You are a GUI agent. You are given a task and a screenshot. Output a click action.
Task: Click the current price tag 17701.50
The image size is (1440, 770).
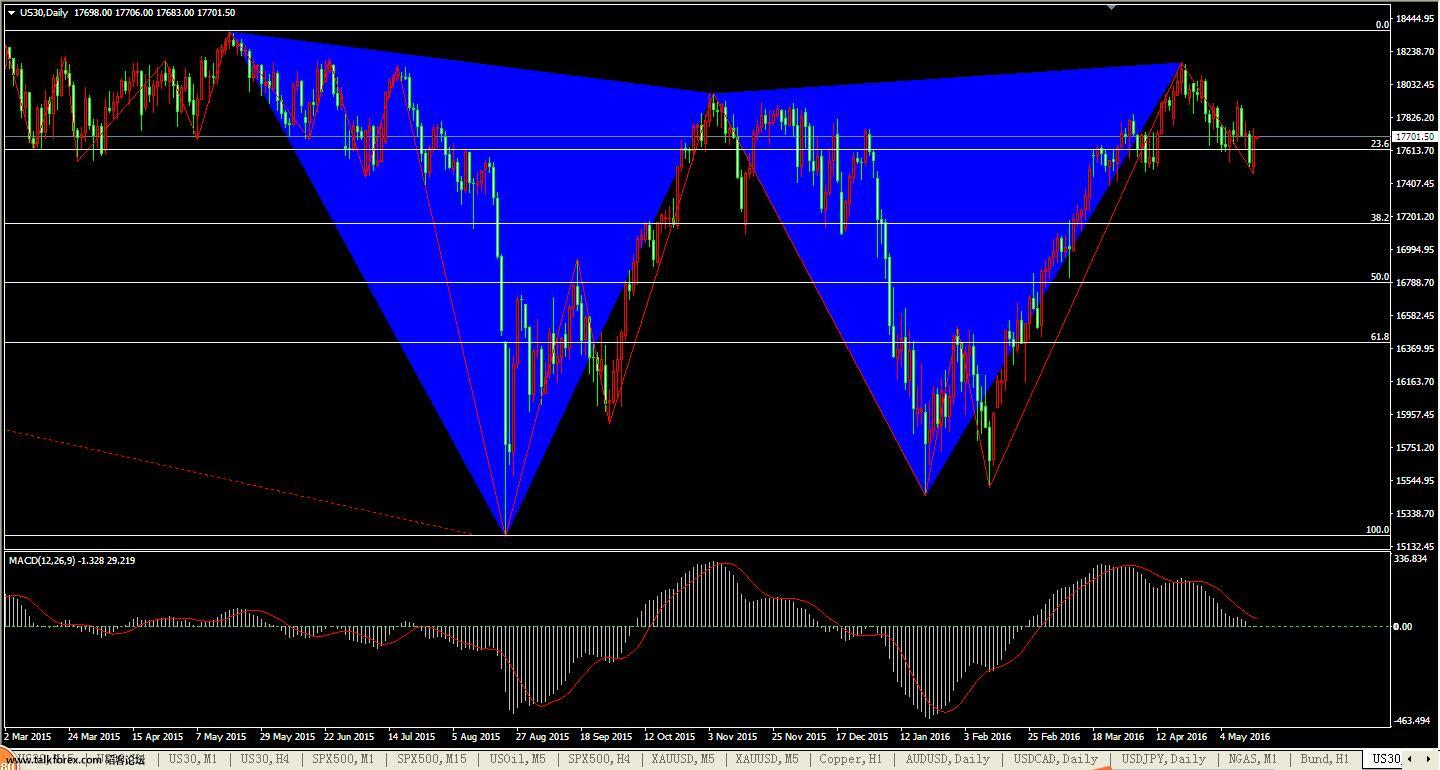(x=1414, y=136)
